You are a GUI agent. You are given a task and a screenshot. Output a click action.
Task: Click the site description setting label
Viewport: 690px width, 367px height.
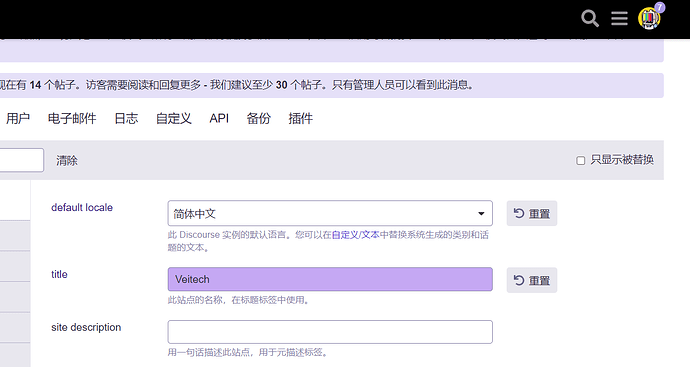click(x=86, y=327)
